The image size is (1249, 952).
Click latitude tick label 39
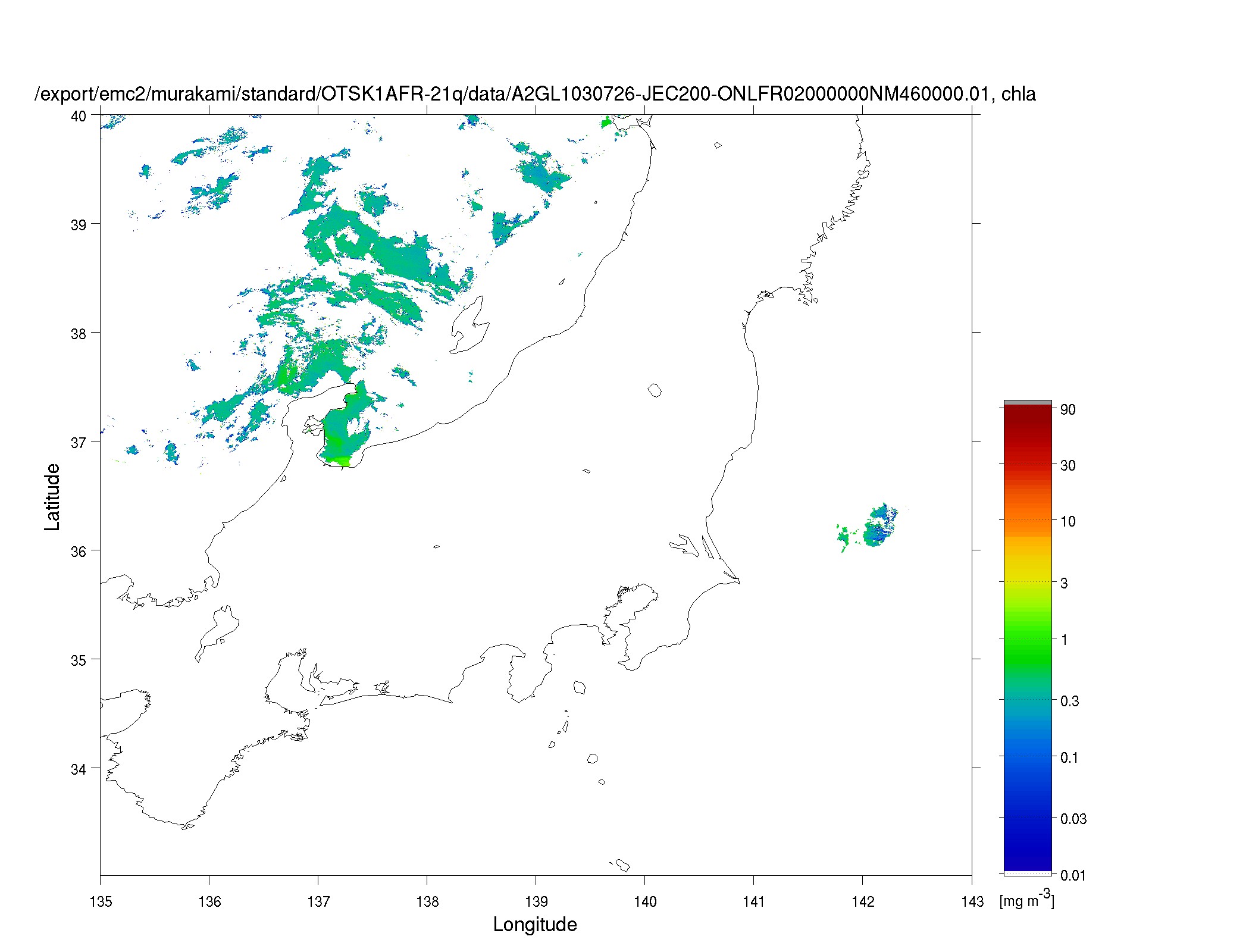click(x=79, y=225)
